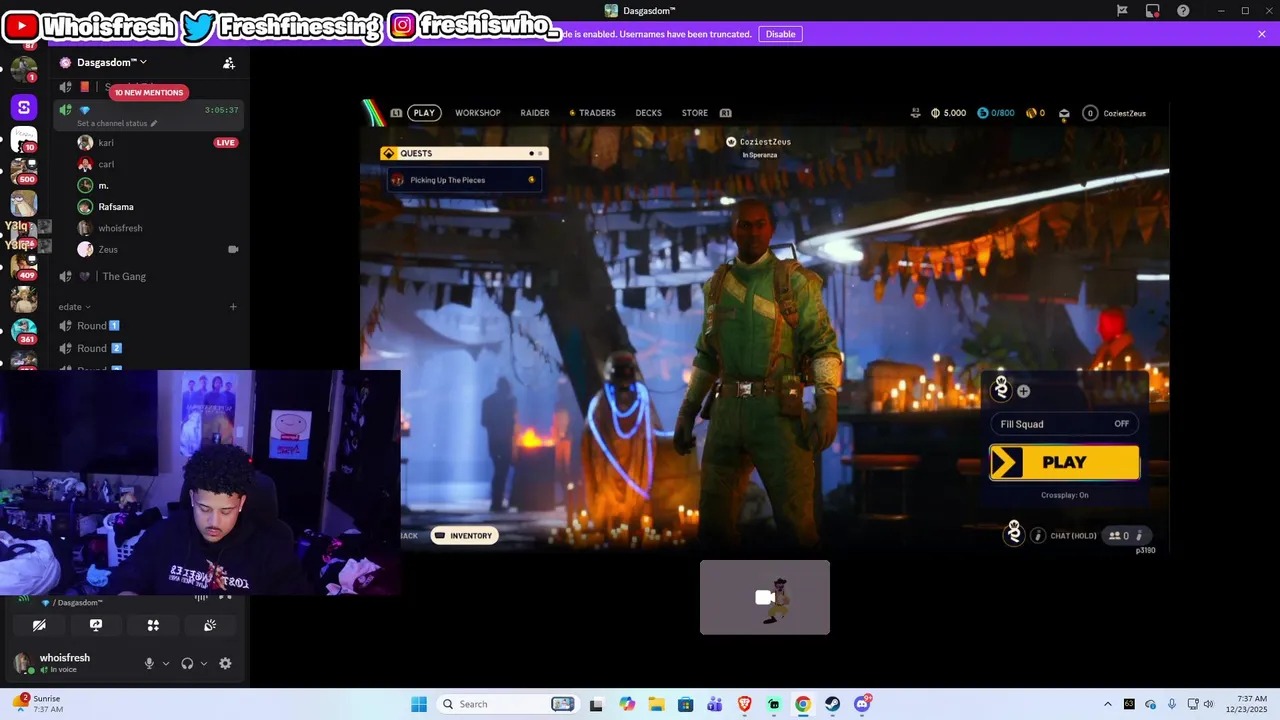Dismiss the streamer mode banner
Image resolution: width=1280 pixels, height=720 pixels.
tap(1262, 34)
